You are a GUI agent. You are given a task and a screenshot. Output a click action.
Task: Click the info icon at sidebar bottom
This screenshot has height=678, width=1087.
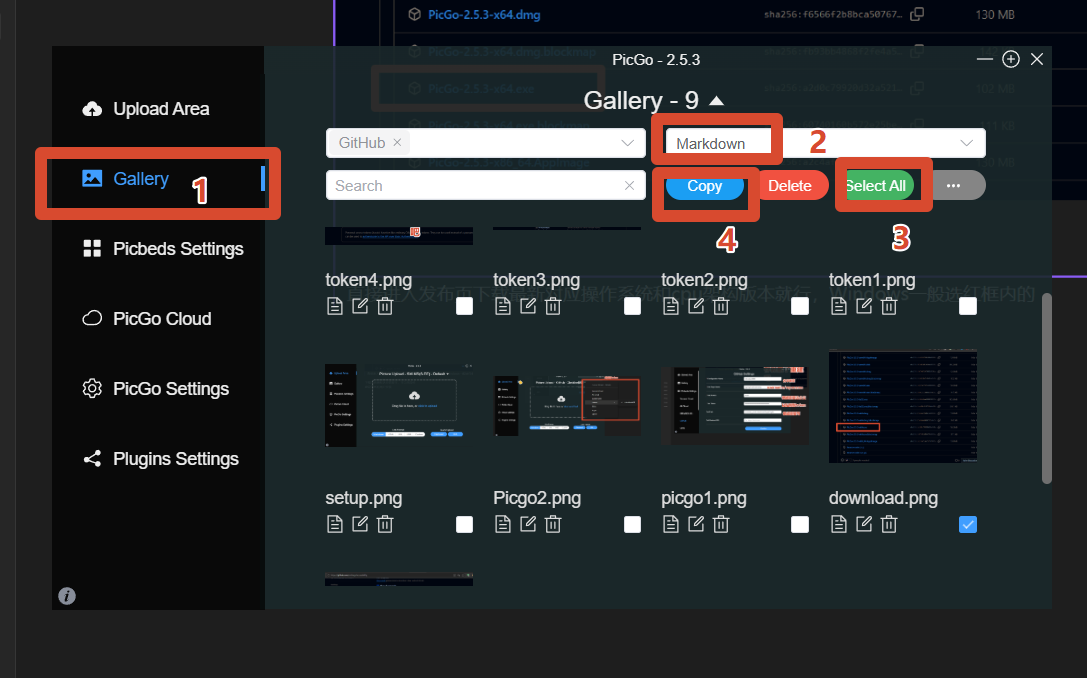(67, 596)
